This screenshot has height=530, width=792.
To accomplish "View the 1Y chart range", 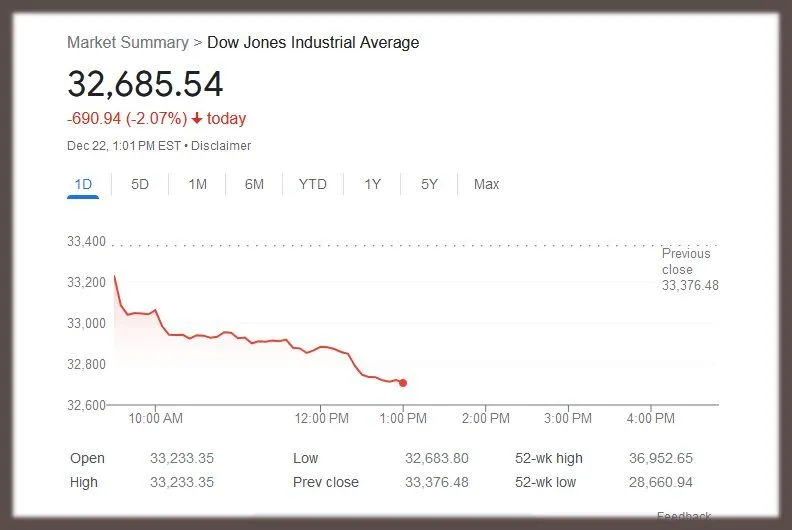I will [x=372, y=184].
